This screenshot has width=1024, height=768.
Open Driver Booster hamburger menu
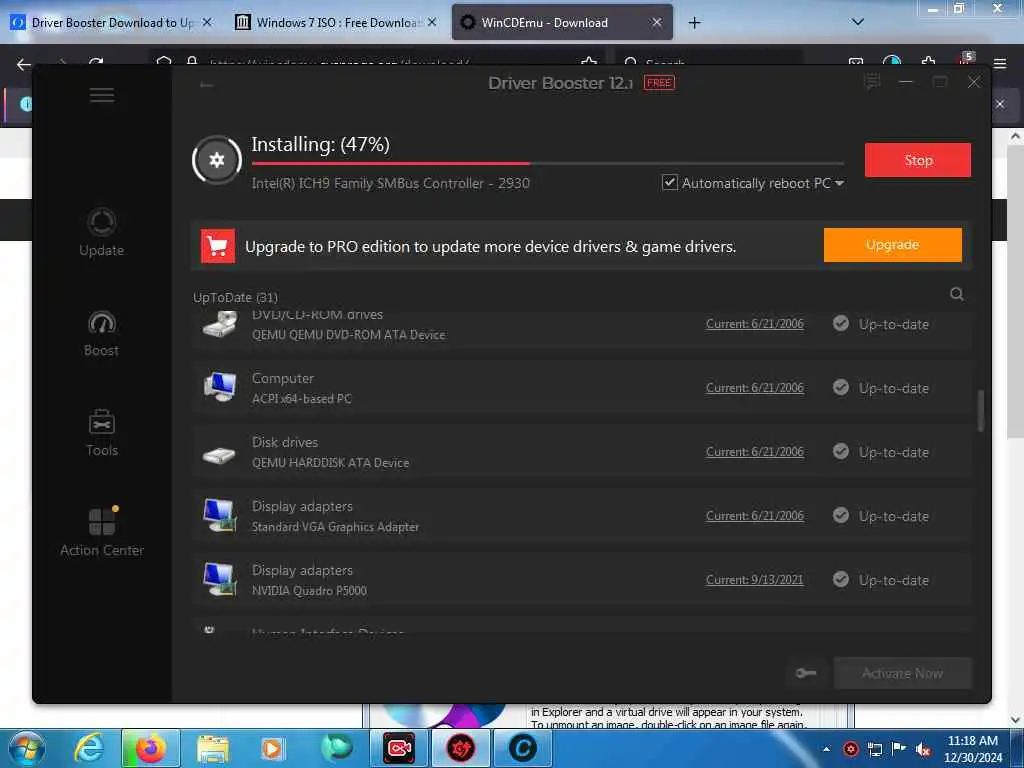[x=102, y=95]
